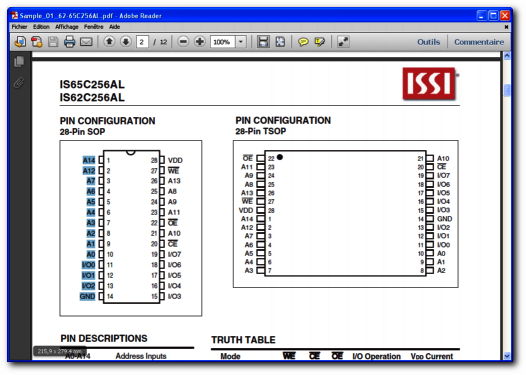Screen dimensions: 526x375
Task: Open the Outils pane
Action: point(428,42)
